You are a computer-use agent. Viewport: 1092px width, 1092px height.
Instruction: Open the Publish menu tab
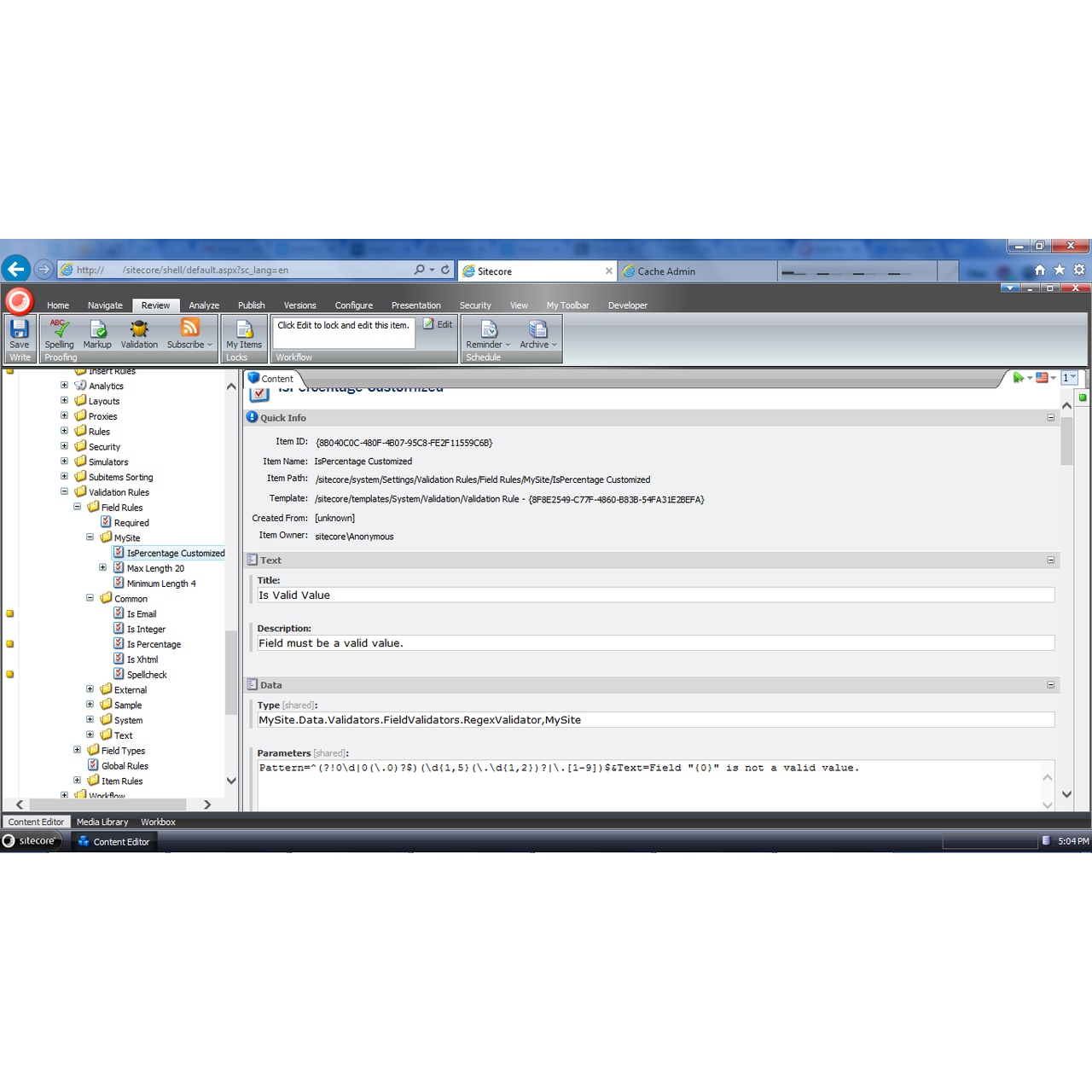(x=251, y=305)
